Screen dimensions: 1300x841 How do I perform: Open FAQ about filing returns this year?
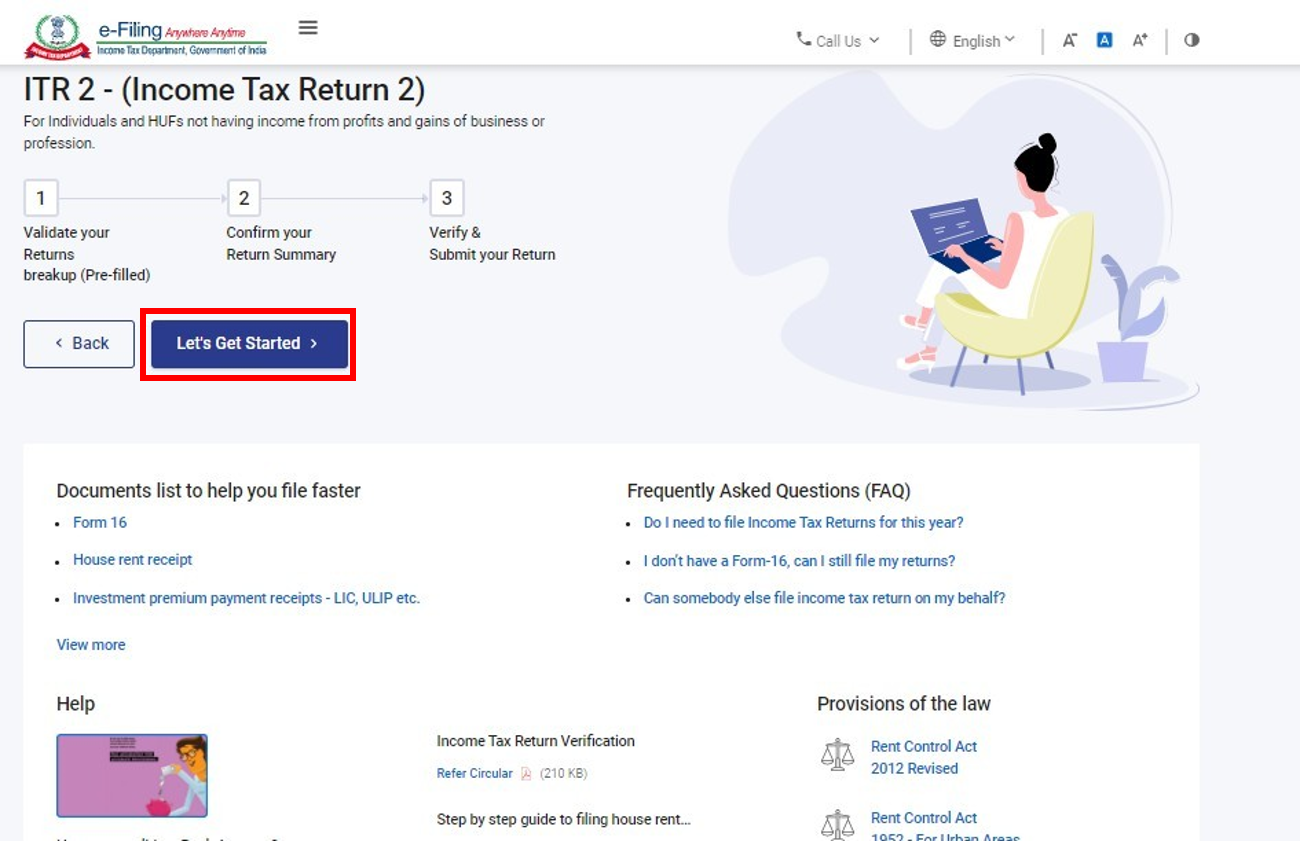(803, 523)
